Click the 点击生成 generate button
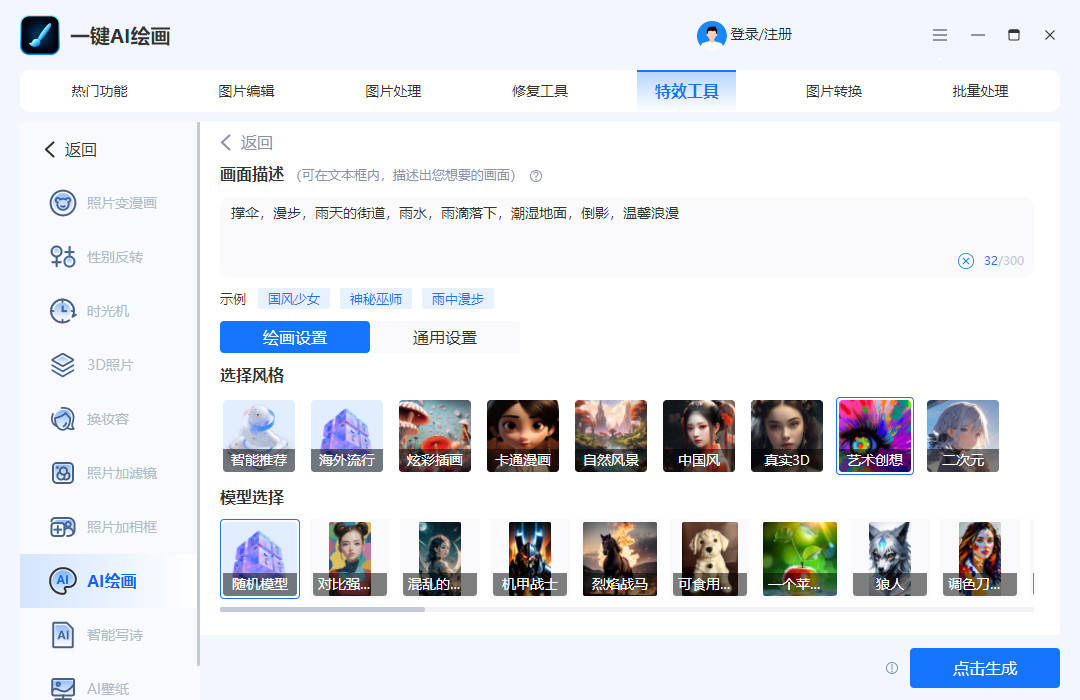 984,668
